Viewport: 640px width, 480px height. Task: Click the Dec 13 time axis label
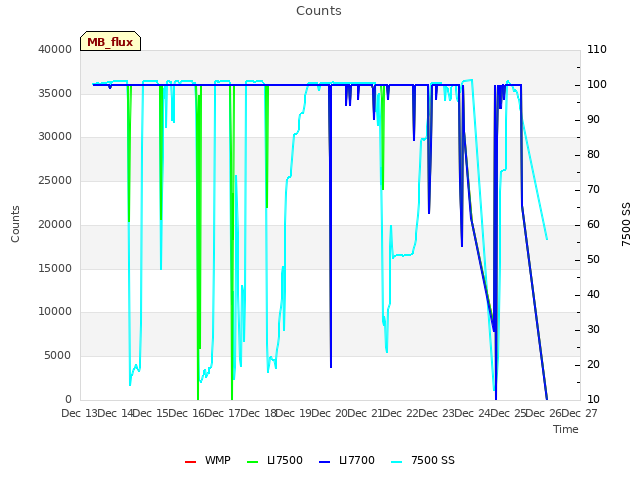[x=80, y=413]
